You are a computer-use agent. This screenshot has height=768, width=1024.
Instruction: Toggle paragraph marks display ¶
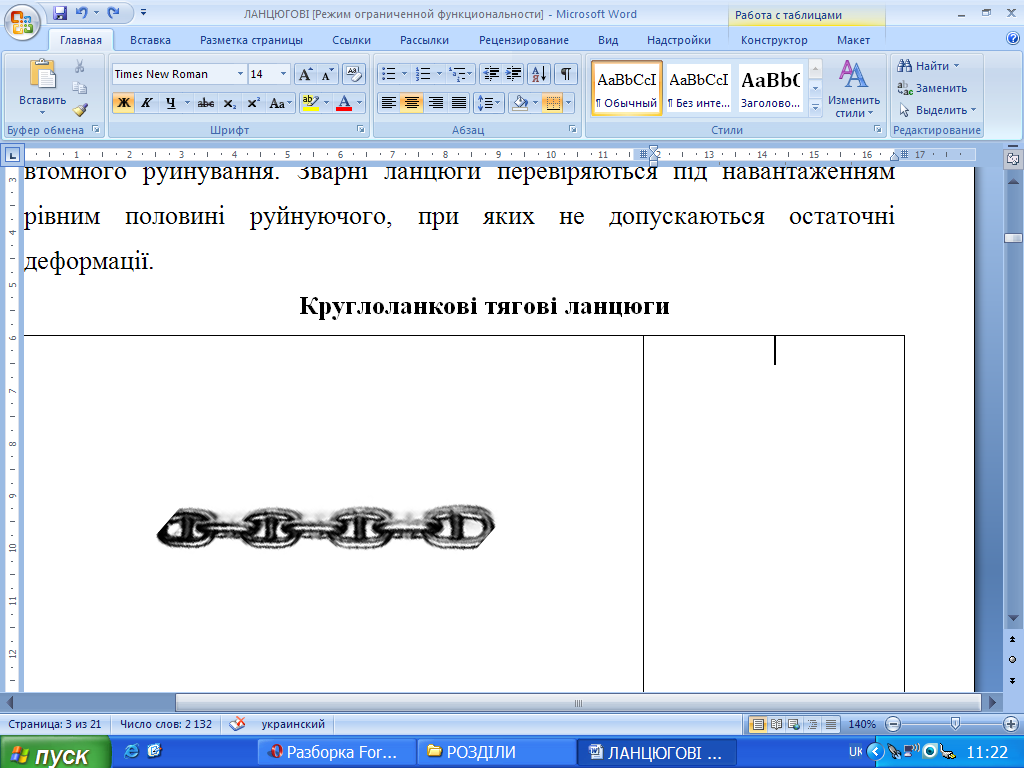pos(566,74)
